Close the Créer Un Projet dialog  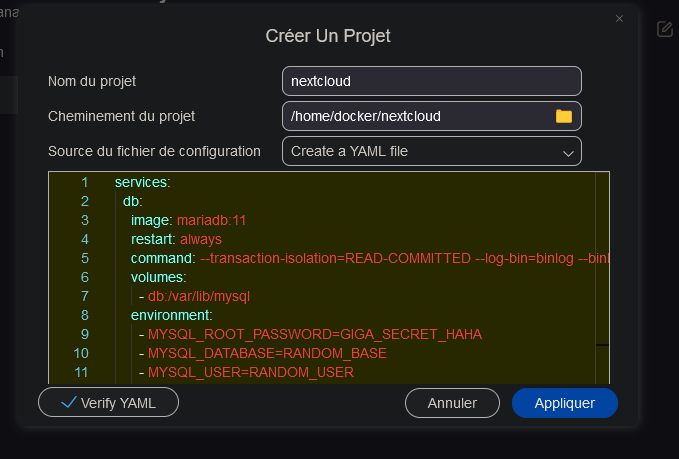[x=619, y=19]
